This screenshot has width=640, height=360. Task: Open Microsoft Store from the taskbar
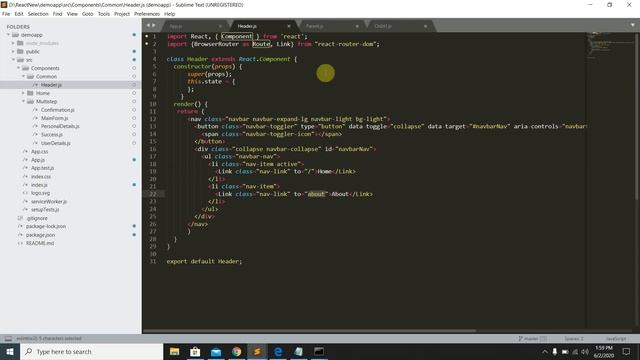tap(195, 351)
